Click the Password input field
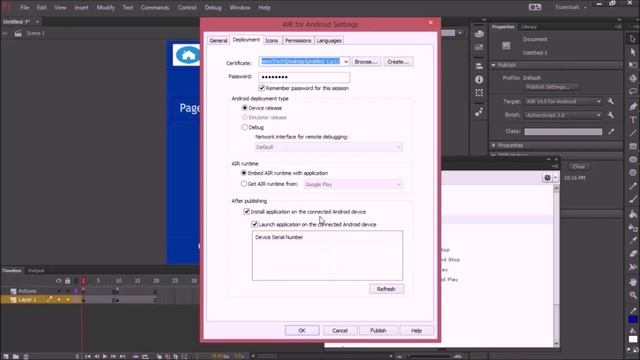The height and width of the screenshot is (360, 640). coord(304,77)
